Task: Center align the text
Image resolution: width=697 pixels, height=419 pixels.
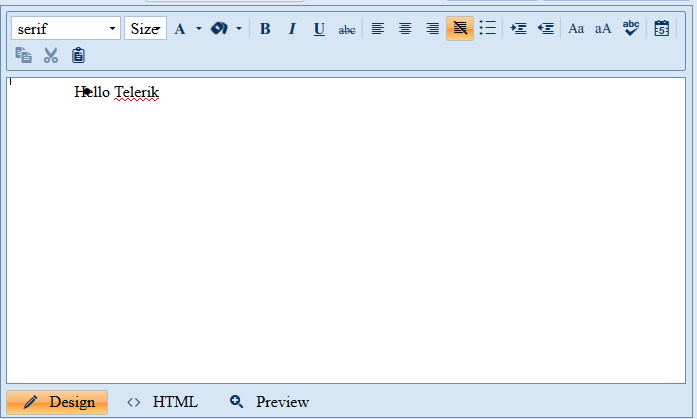Action: pos(405,29)
